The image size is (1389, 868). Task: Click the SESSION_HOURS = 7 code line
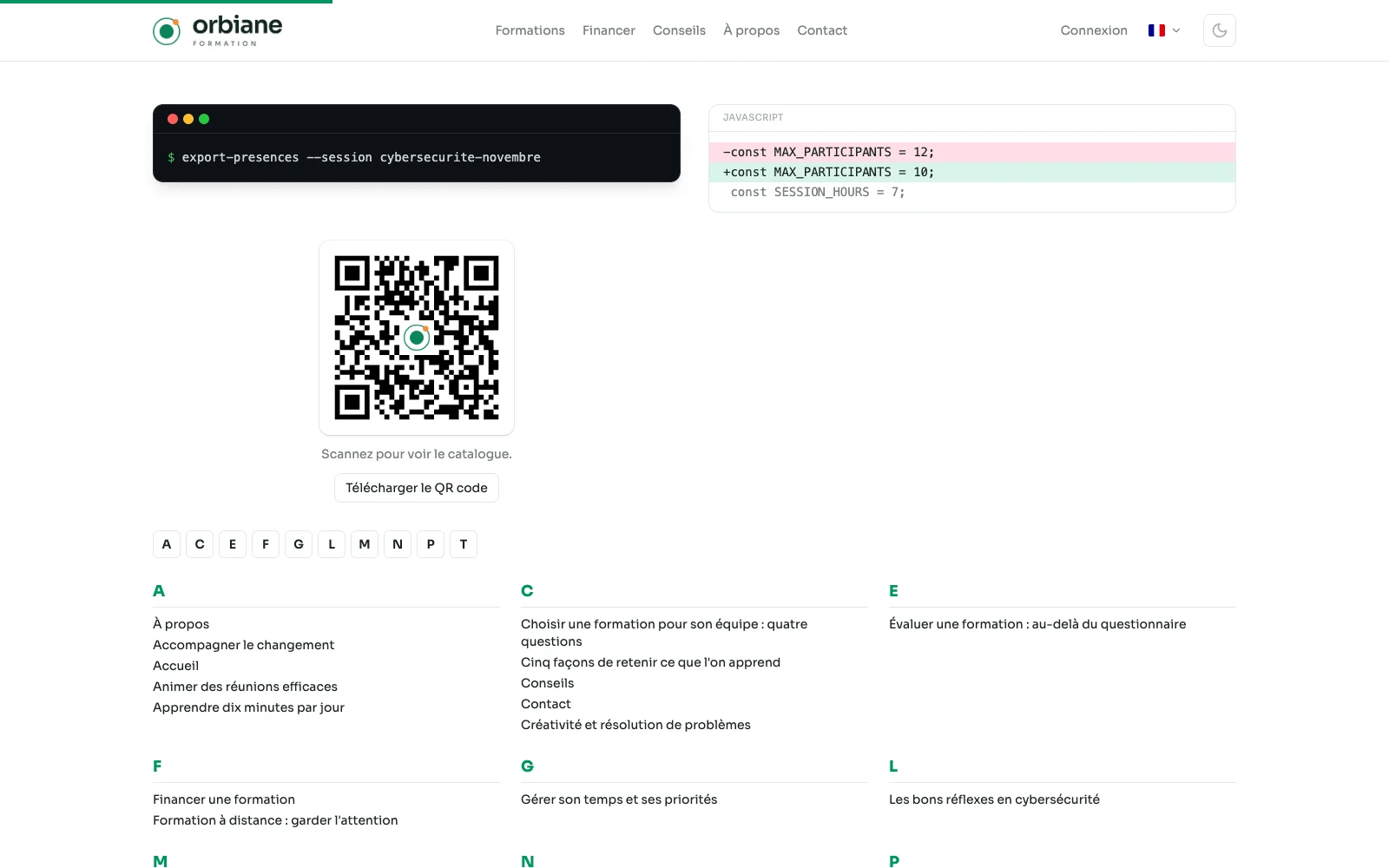point(972,192)
